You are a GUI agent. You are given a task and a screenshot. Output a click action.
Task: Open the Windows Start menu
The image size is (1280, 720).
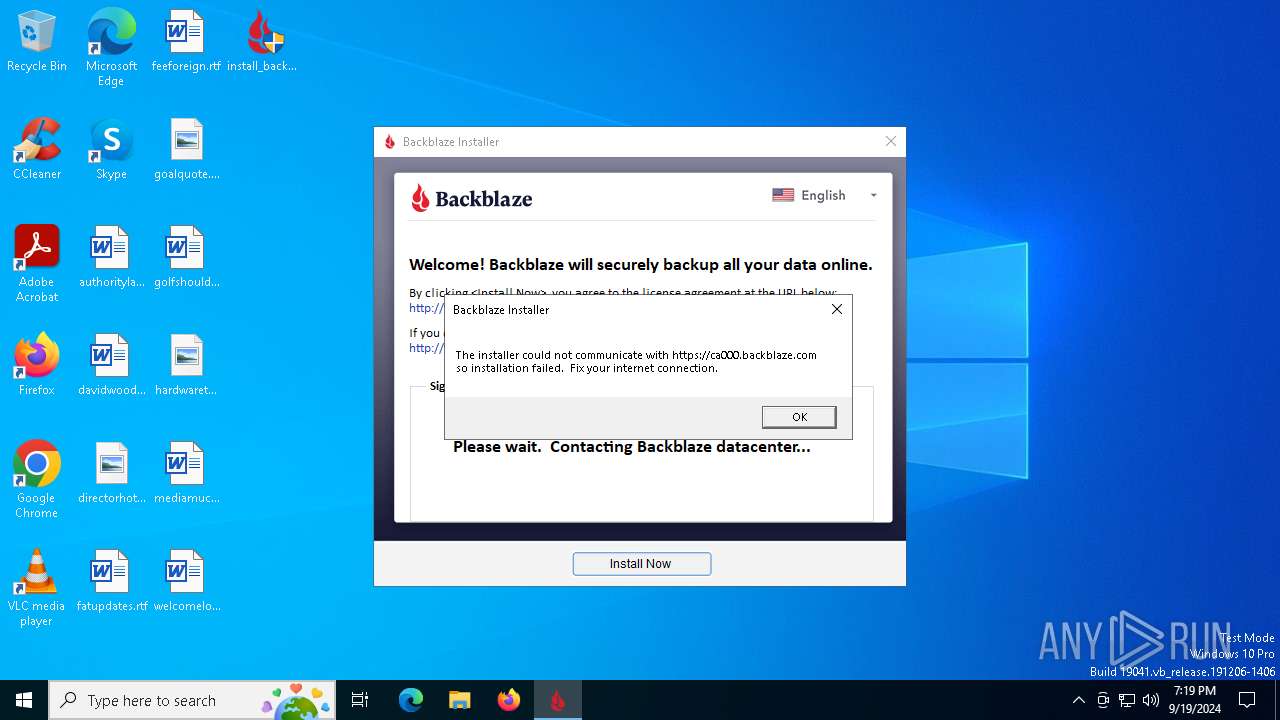pos(24,700)
